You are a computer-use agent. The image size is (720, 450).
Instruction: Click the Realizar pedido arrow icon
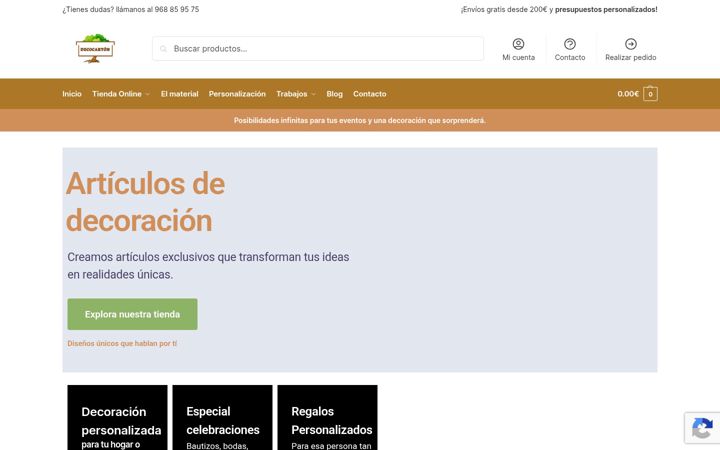[630, 44]
